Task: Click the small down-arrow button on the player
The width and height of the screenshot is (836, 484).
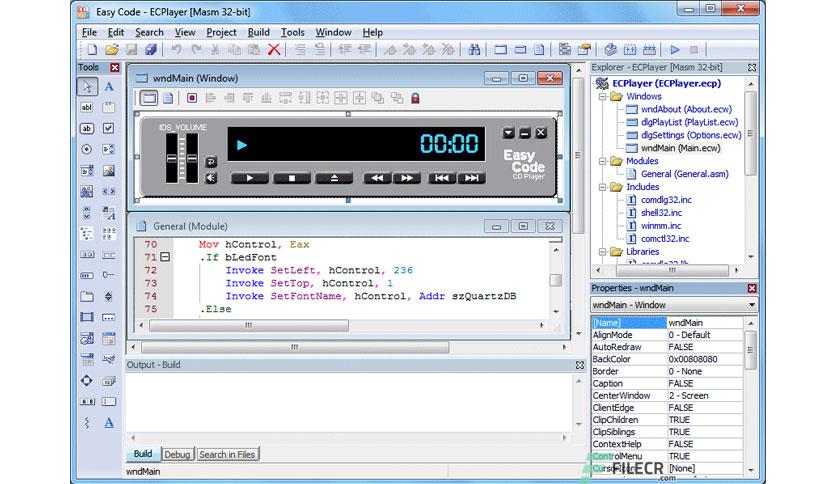Action: click(508, 133)
